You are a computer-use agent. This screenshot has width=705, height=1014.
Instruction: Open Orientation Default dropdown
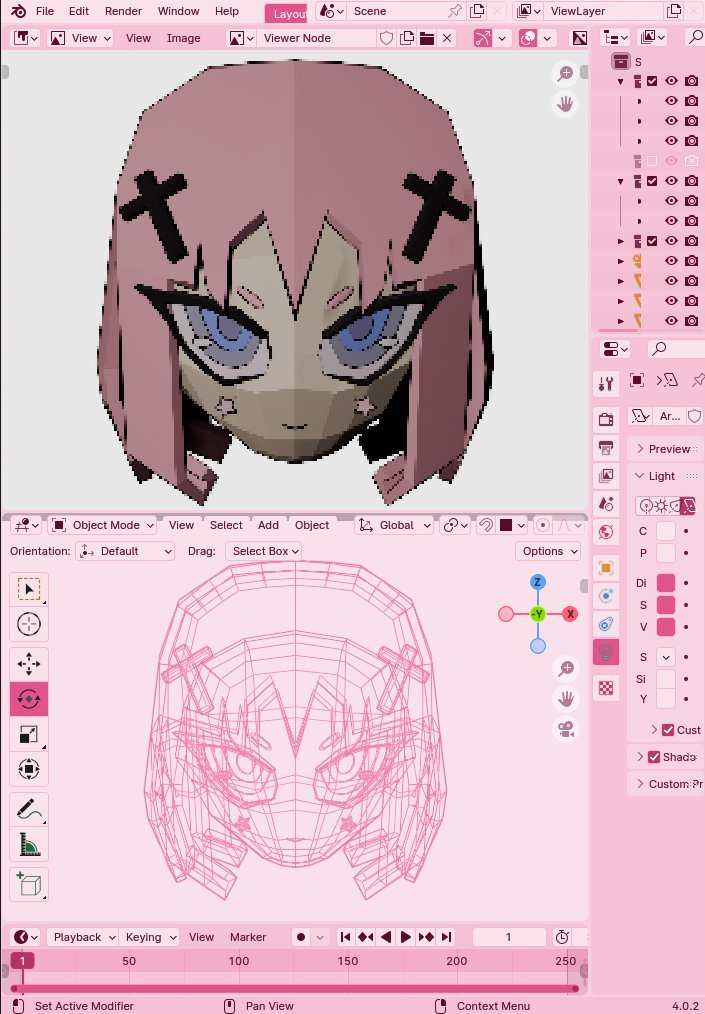(x=125, y=551)
